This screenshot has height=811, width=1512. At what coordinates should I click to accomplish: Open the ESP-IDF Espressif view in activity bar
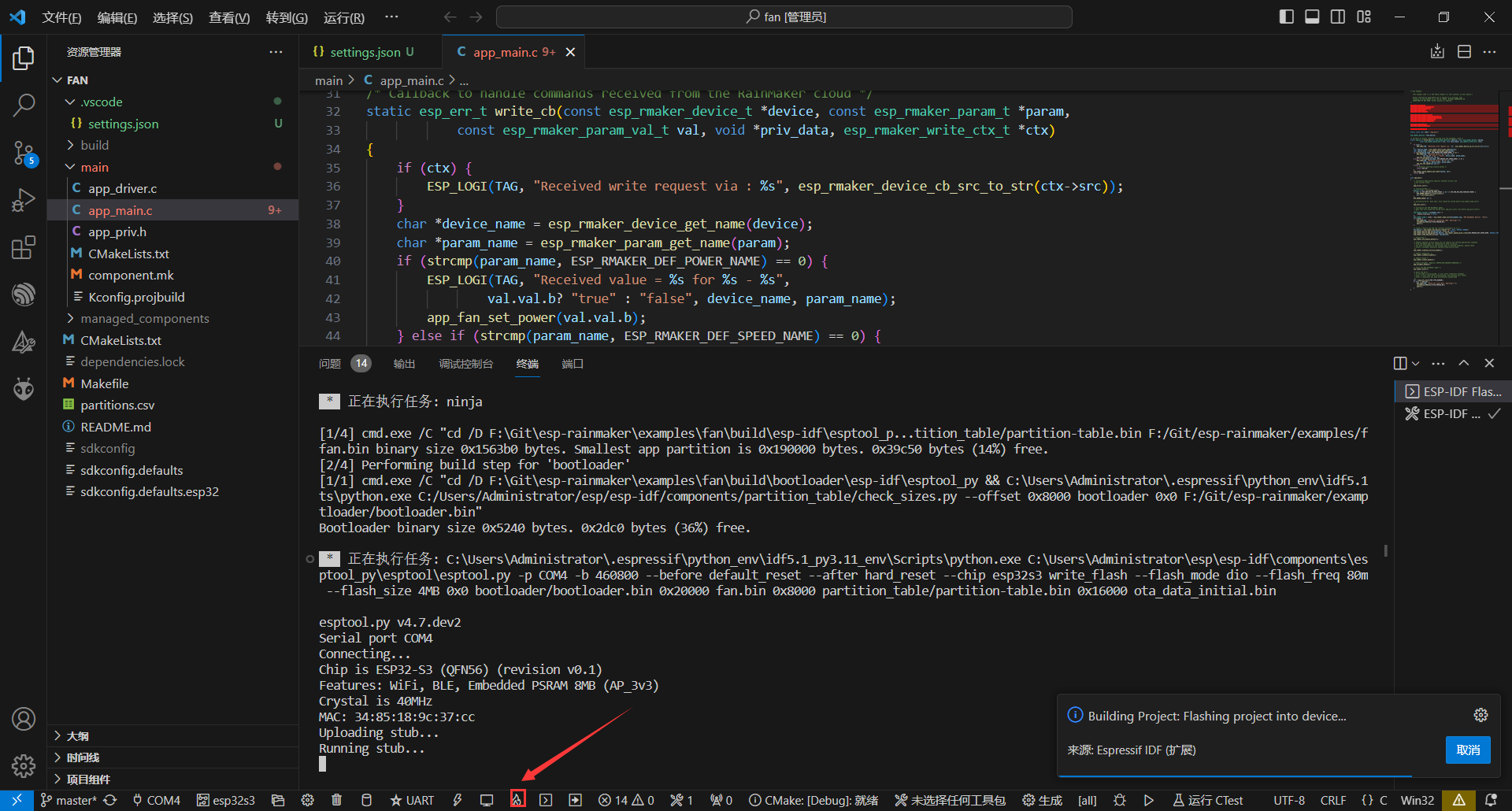(24, 294)
